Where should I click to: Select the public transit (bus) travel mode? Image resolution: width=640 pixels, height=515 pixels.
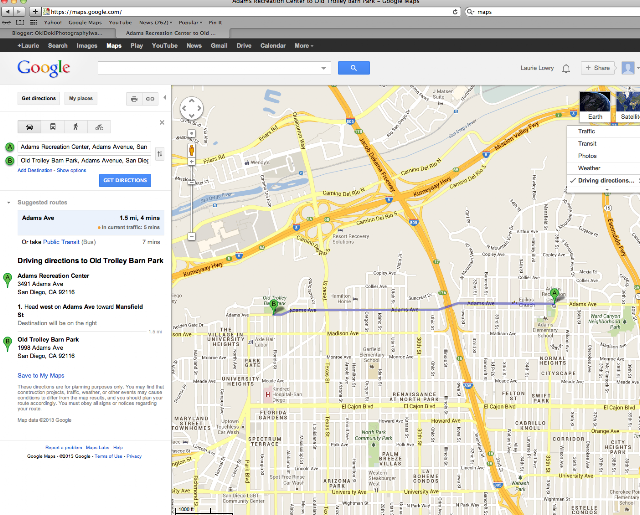pos(53,127)
